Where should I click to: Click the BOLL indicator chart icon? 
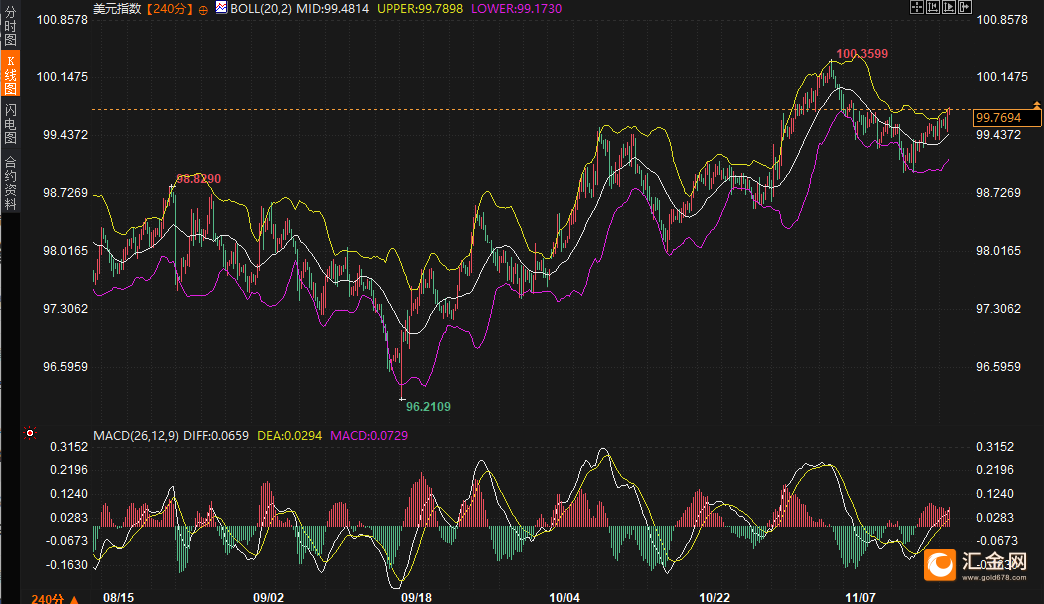[x=221, y=8]
